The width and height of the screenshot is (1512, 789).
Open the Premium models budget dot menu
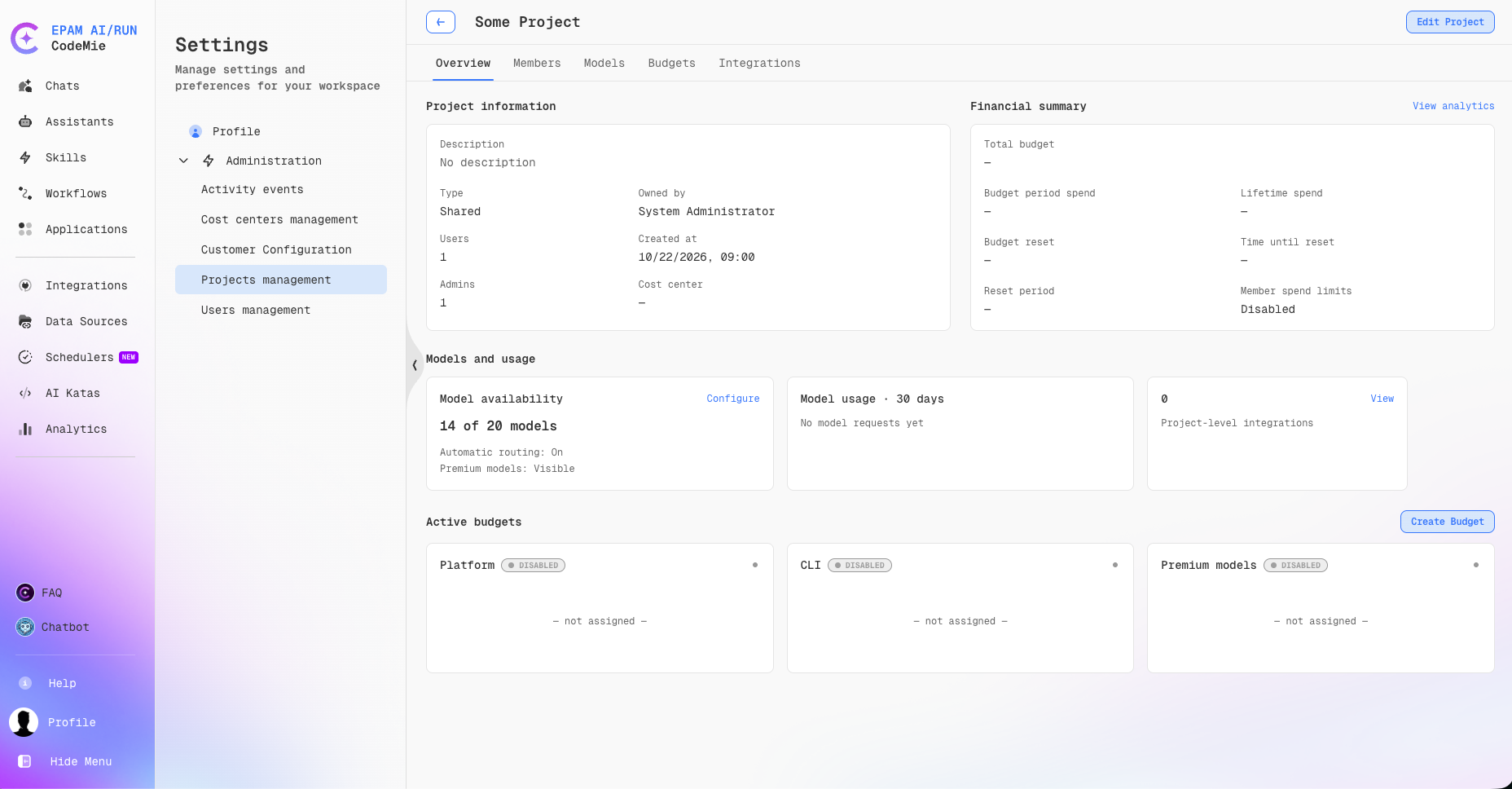point(1476,565)
